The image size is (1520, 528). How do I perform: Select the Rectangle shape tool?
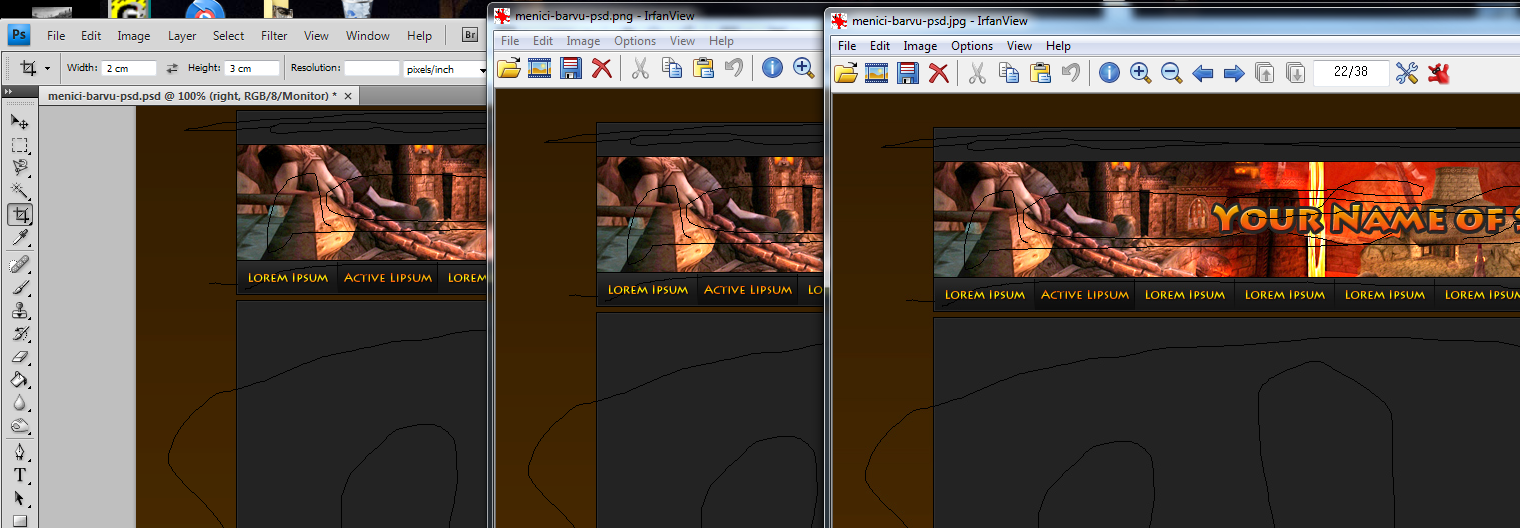[x=20, y=519]
